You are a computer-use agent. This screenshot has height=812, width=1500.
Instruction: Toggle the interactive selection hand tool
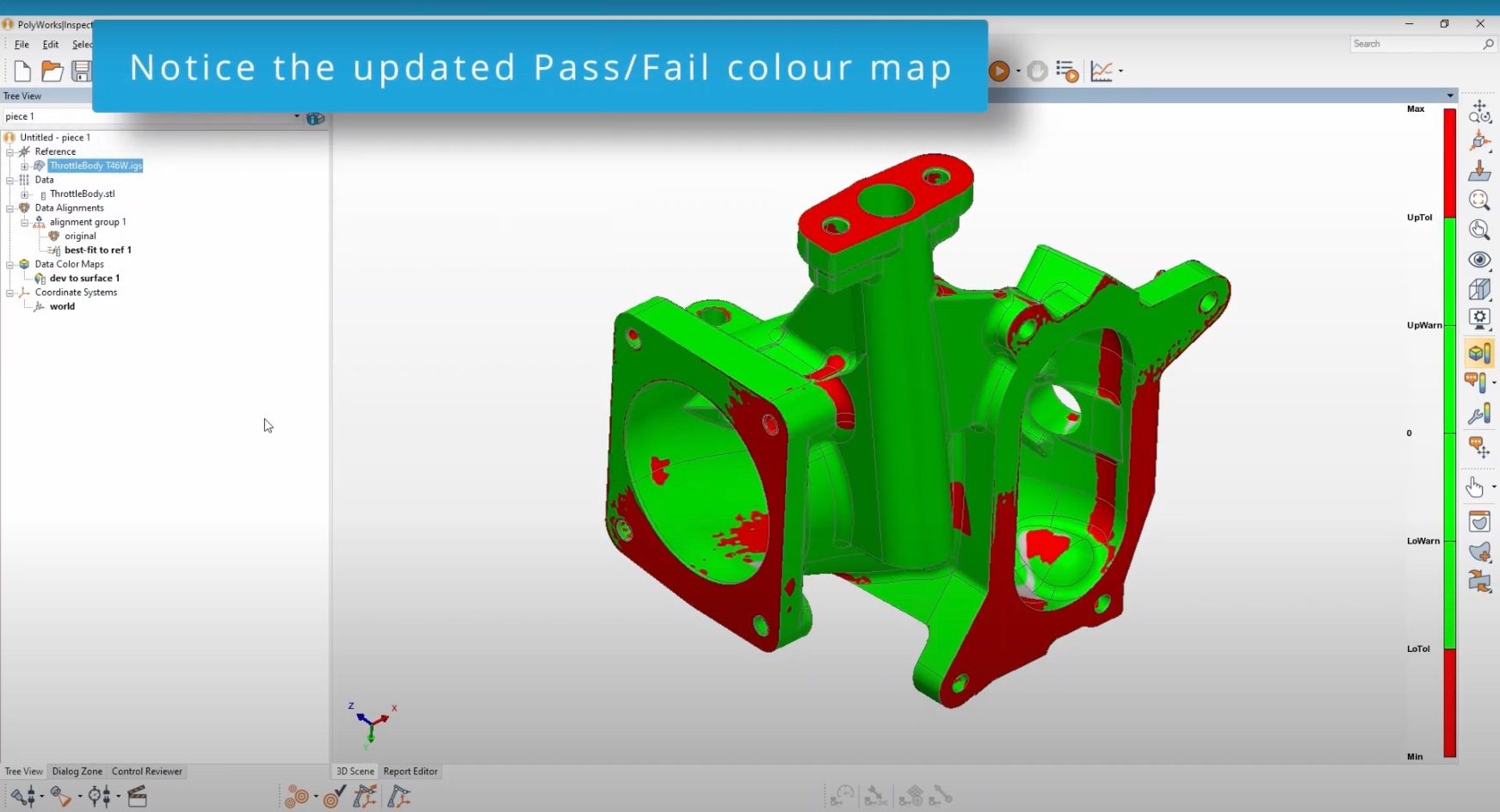pyautogui.click(x=1475, y=487)
